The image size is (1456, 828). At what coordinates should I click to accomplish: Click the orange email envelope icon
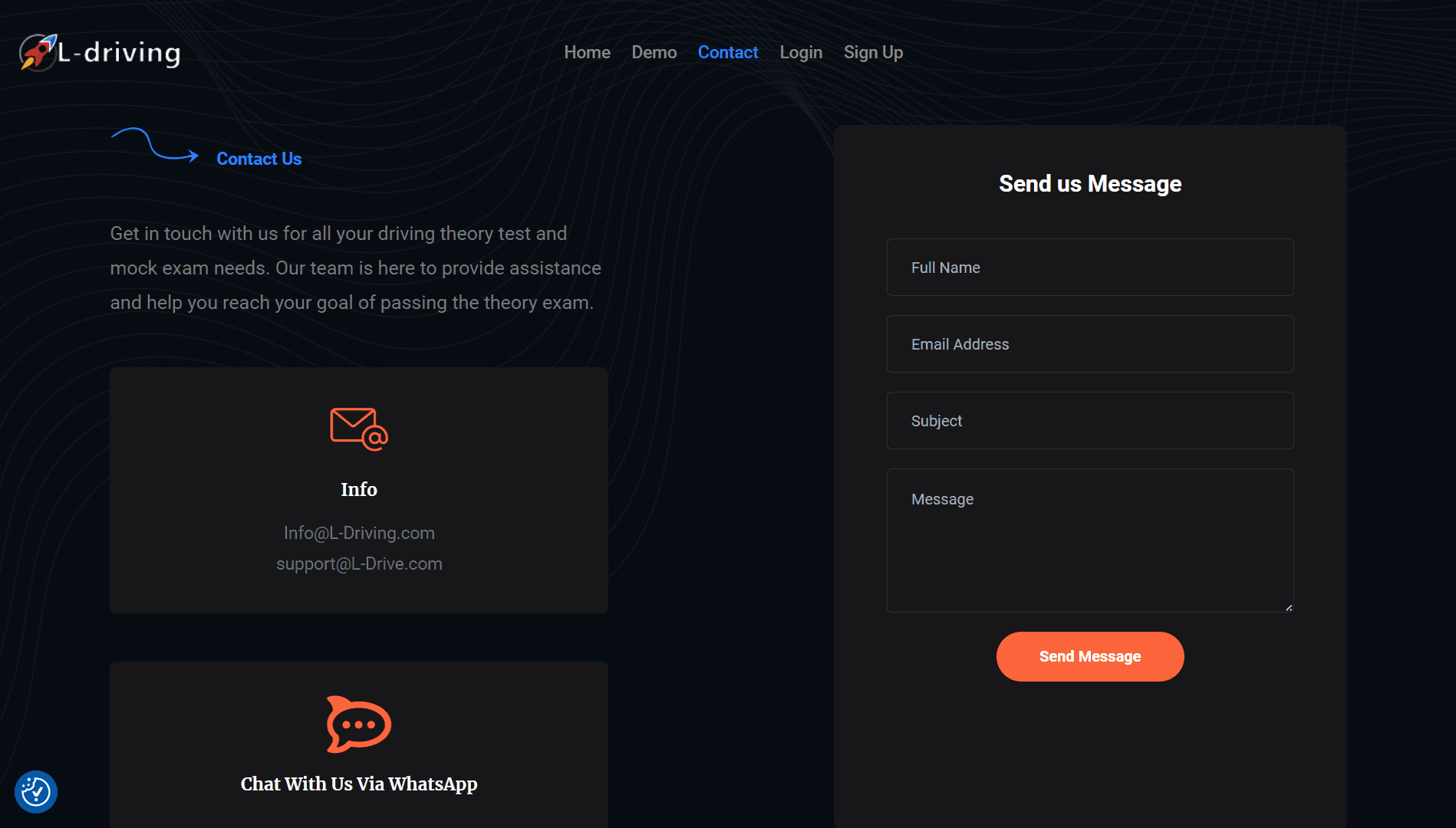click(358, 429)
